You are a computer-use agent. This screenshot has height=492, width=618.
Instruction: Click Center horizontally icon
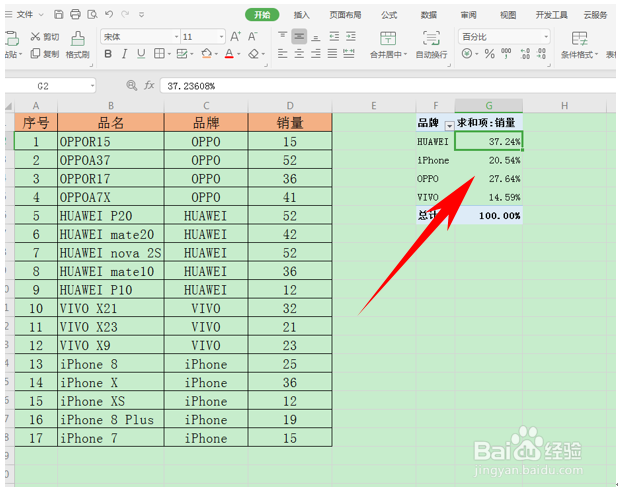[x=299, y=54]
